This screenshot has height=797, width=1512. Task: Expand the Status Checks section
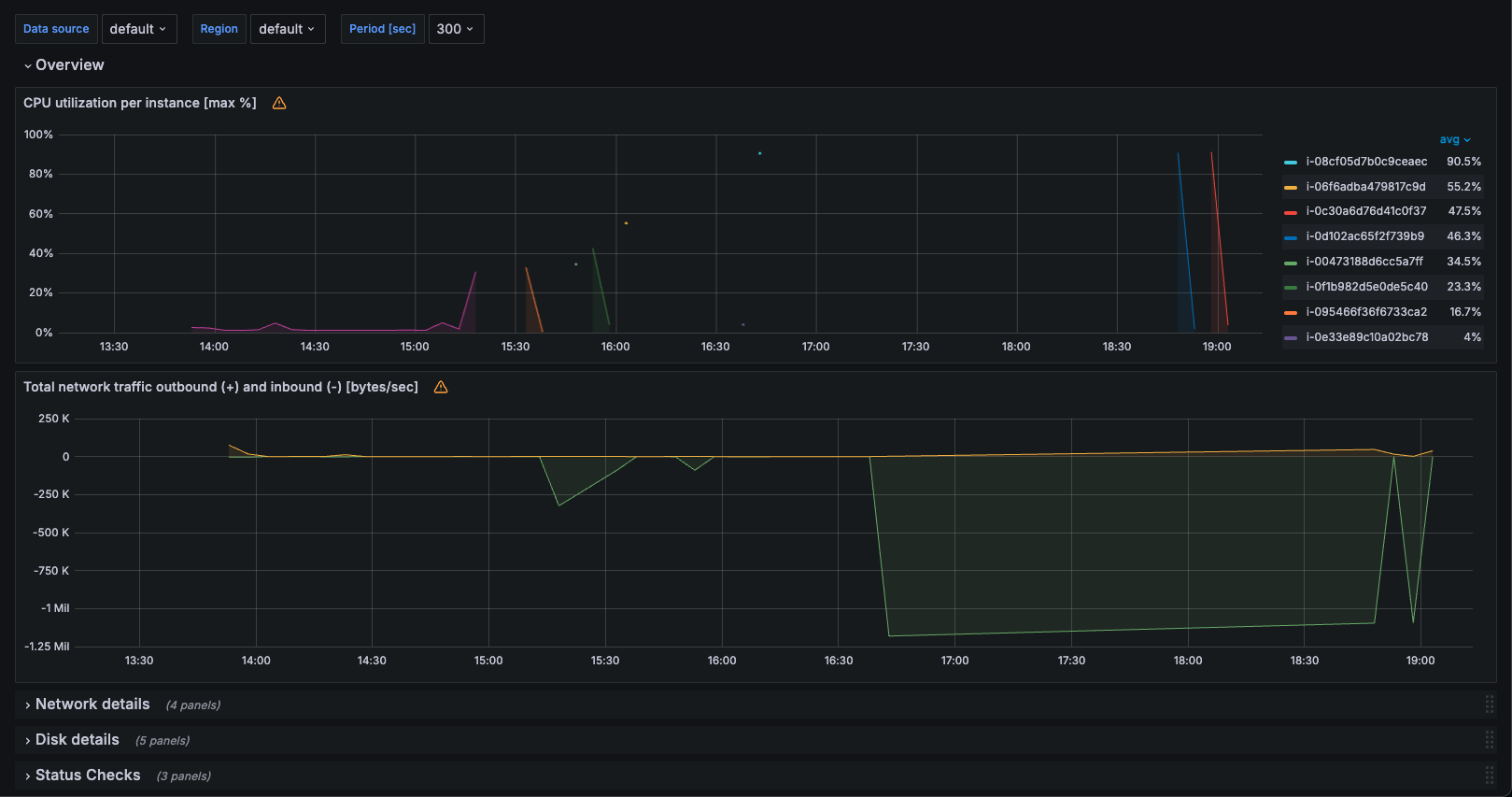pyautogui.click(x=88, y=776)
